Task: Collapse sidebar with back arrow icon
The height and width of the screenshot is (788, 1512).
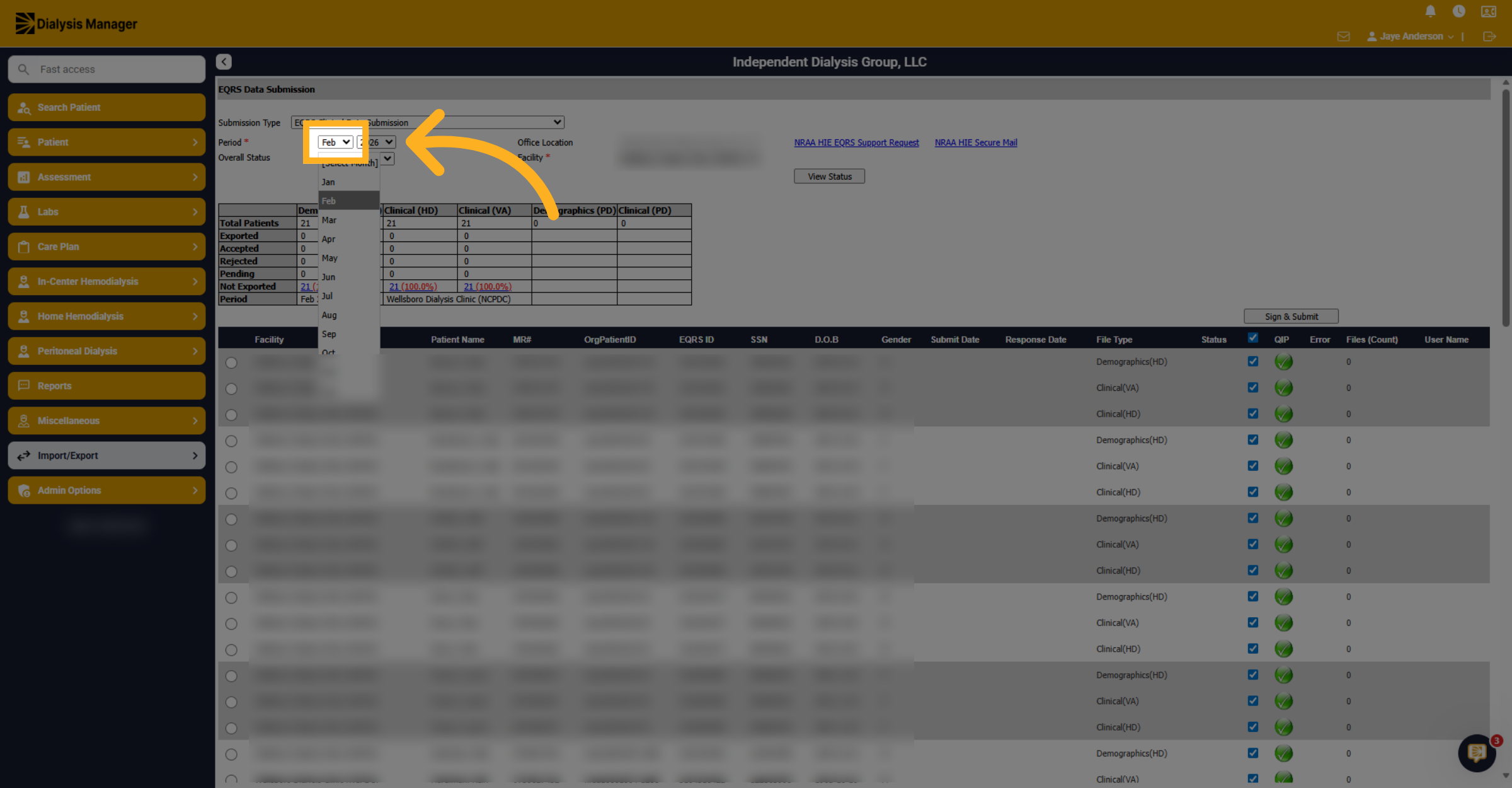Action: tap(224, 62)
